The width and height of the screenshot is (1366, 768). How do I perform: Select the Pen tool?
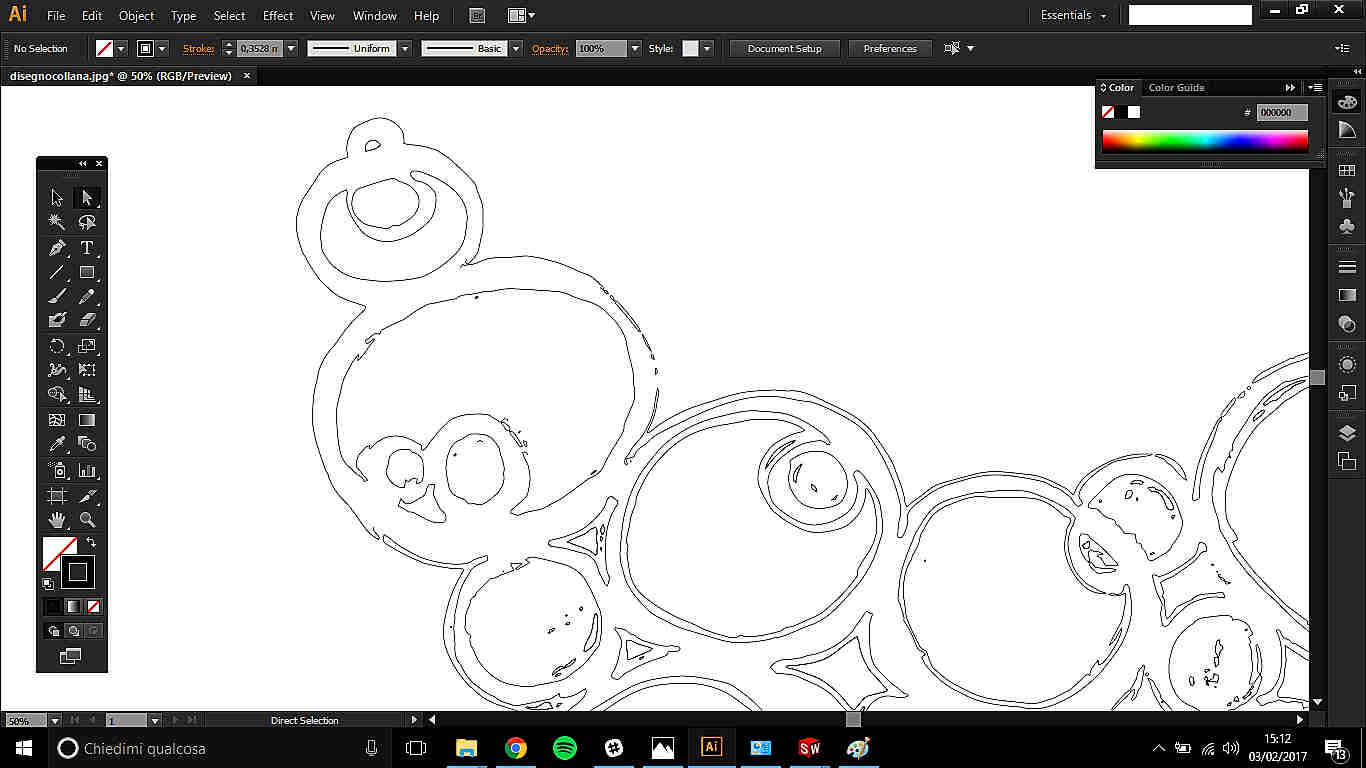[57, 248]
